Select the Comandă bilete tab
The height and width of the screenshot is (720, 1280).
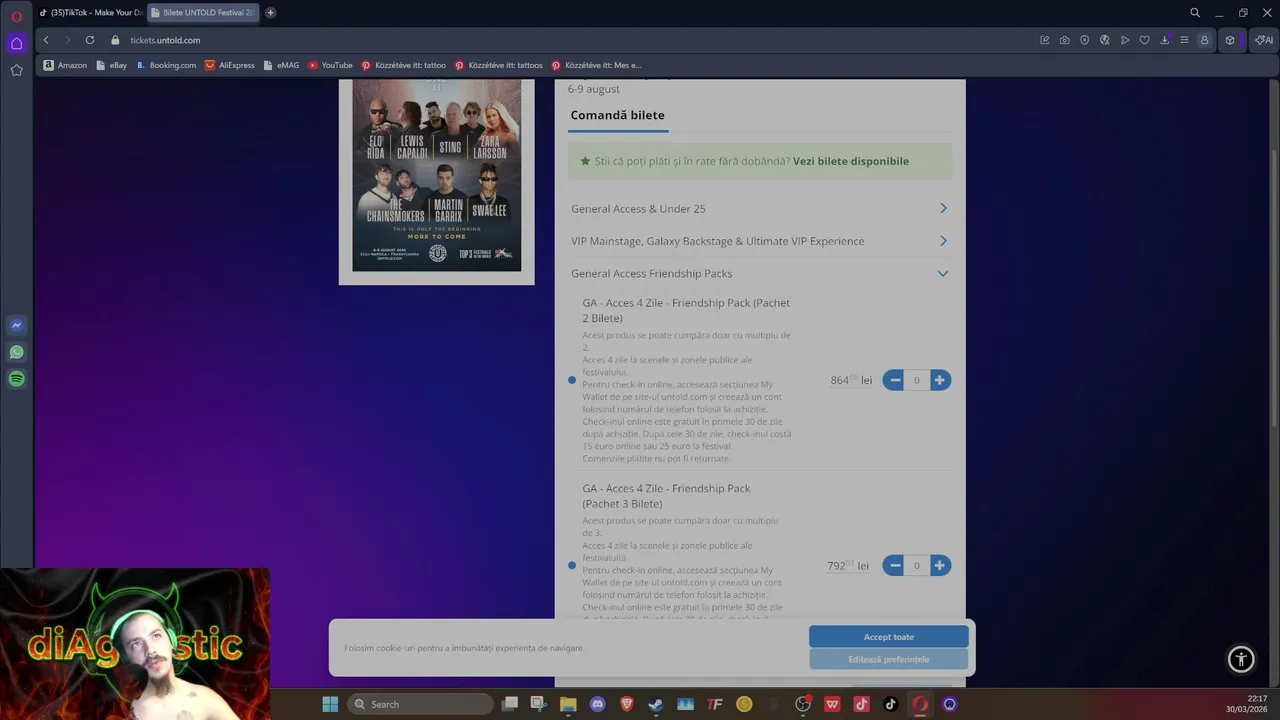point(617,115)
